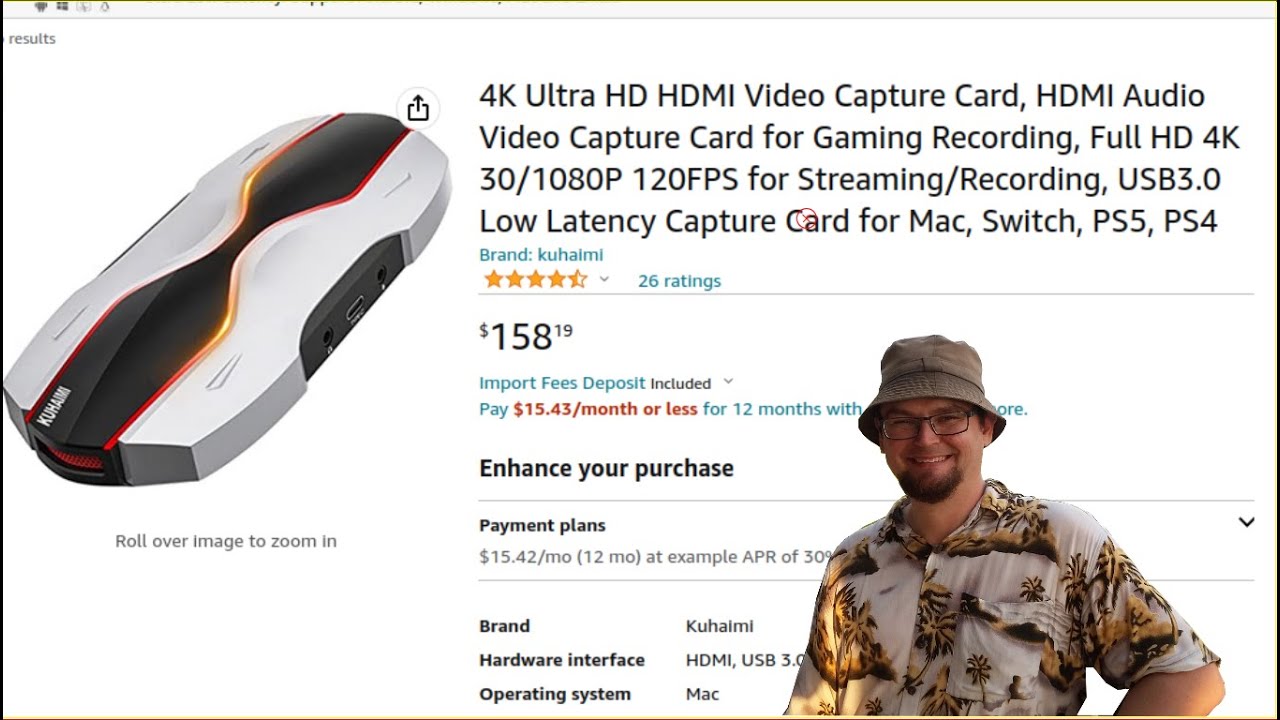The image size is (1280, 720).
Task: Expand the Import Fees 'Included' dropdown arrow
Action: coord(728,382)
